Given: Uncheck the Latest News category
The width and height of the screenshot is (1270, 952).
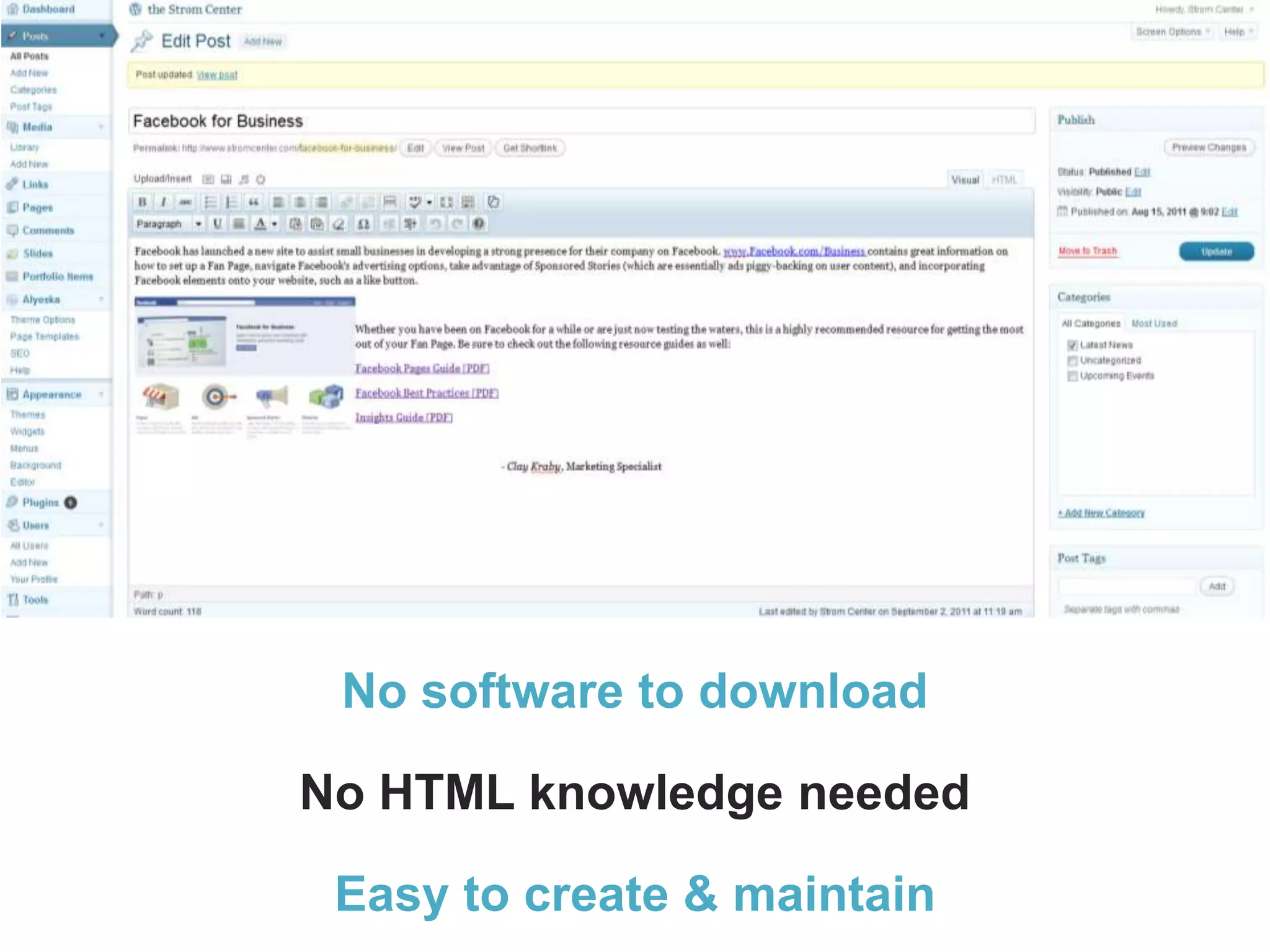Looking at the screenshot, I should (x=1072, y=345).
